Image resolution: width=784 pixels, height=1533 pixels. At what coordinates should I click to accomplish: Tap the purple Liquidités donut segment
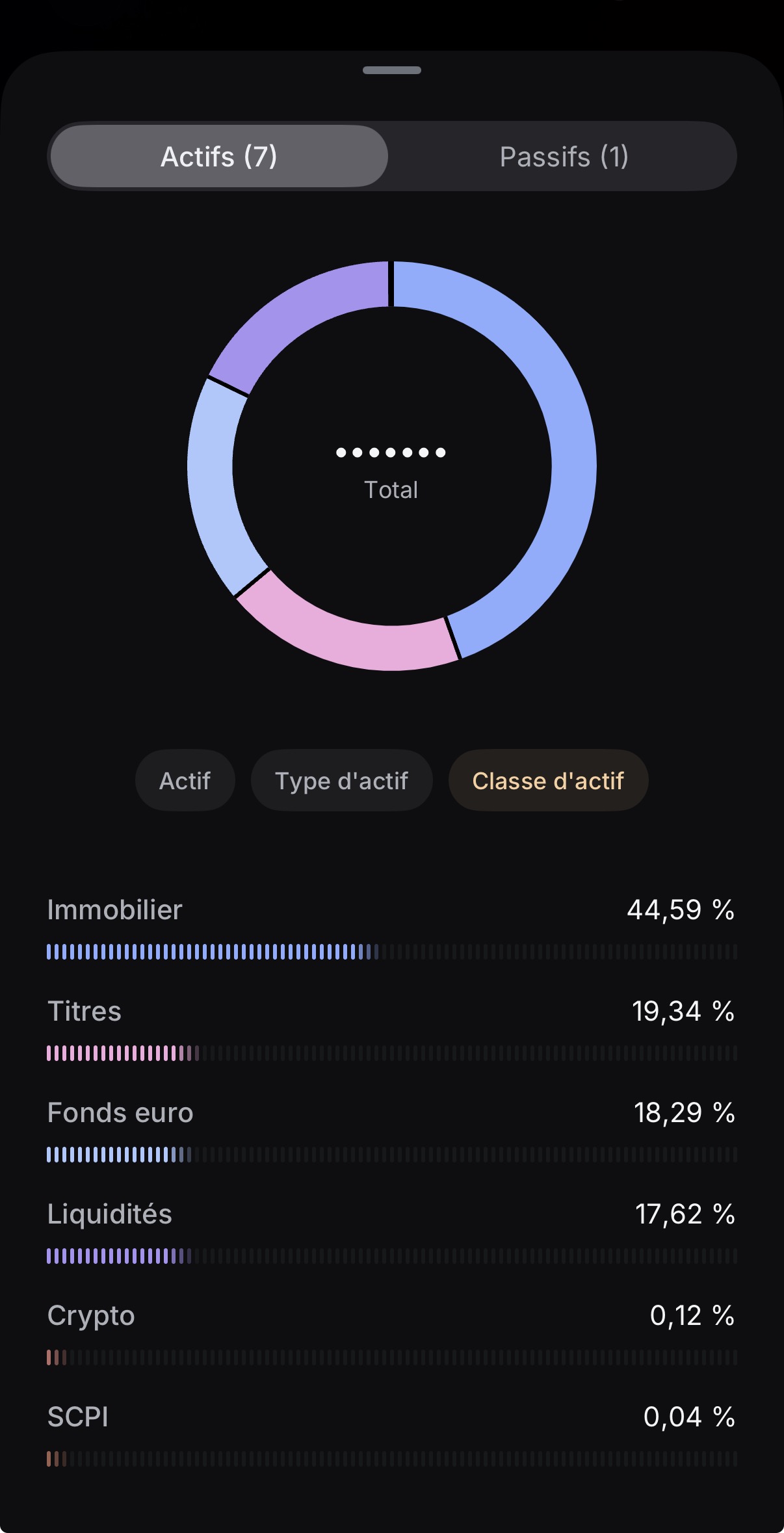point(296,312)
